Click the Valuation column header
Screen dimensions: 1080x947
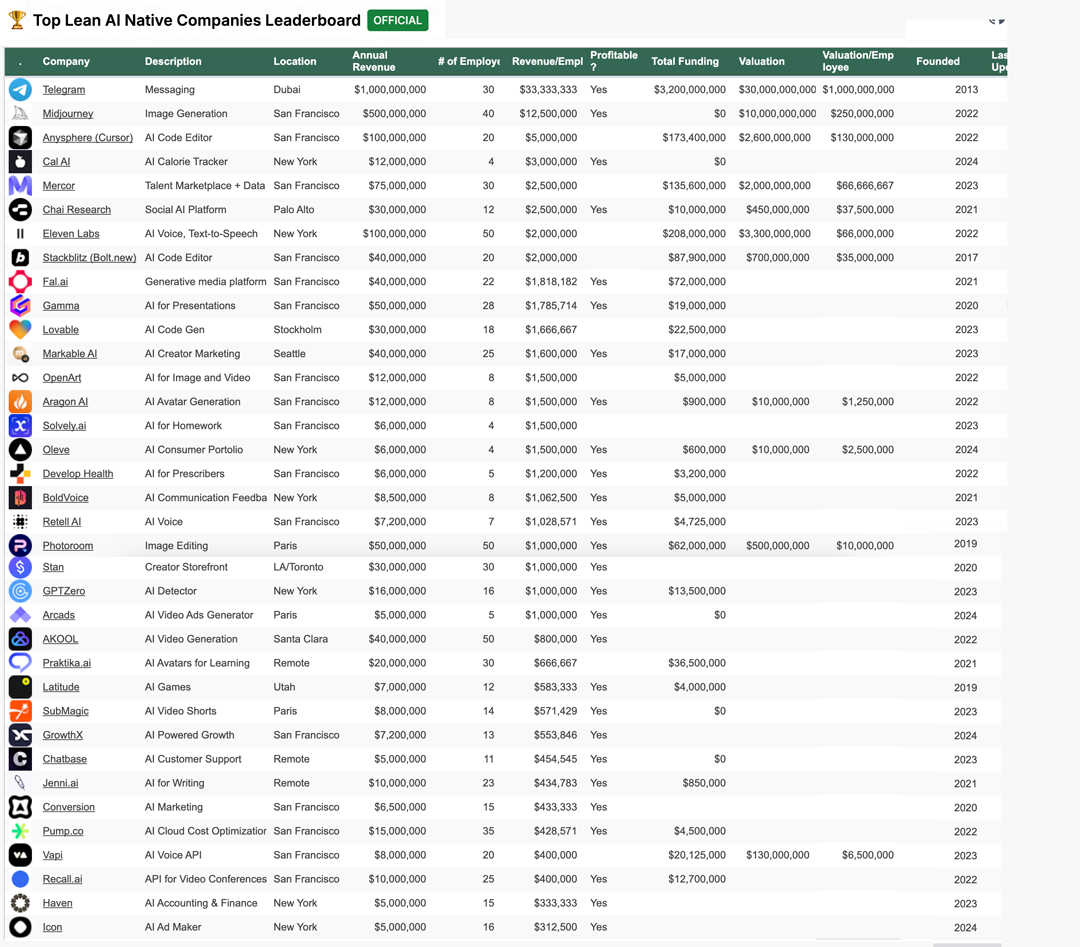coord(762,61)
